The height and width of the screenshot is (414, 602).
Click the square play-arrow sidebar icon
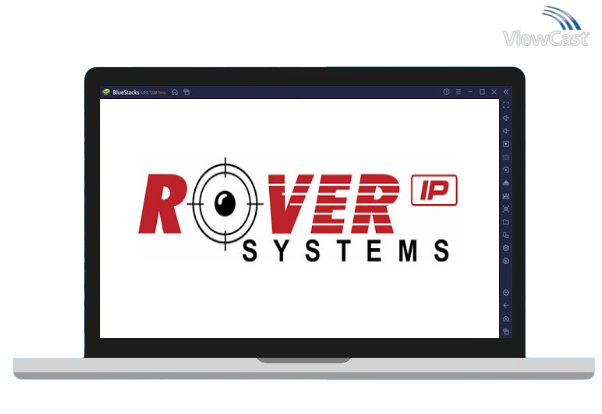pos(506,144)
